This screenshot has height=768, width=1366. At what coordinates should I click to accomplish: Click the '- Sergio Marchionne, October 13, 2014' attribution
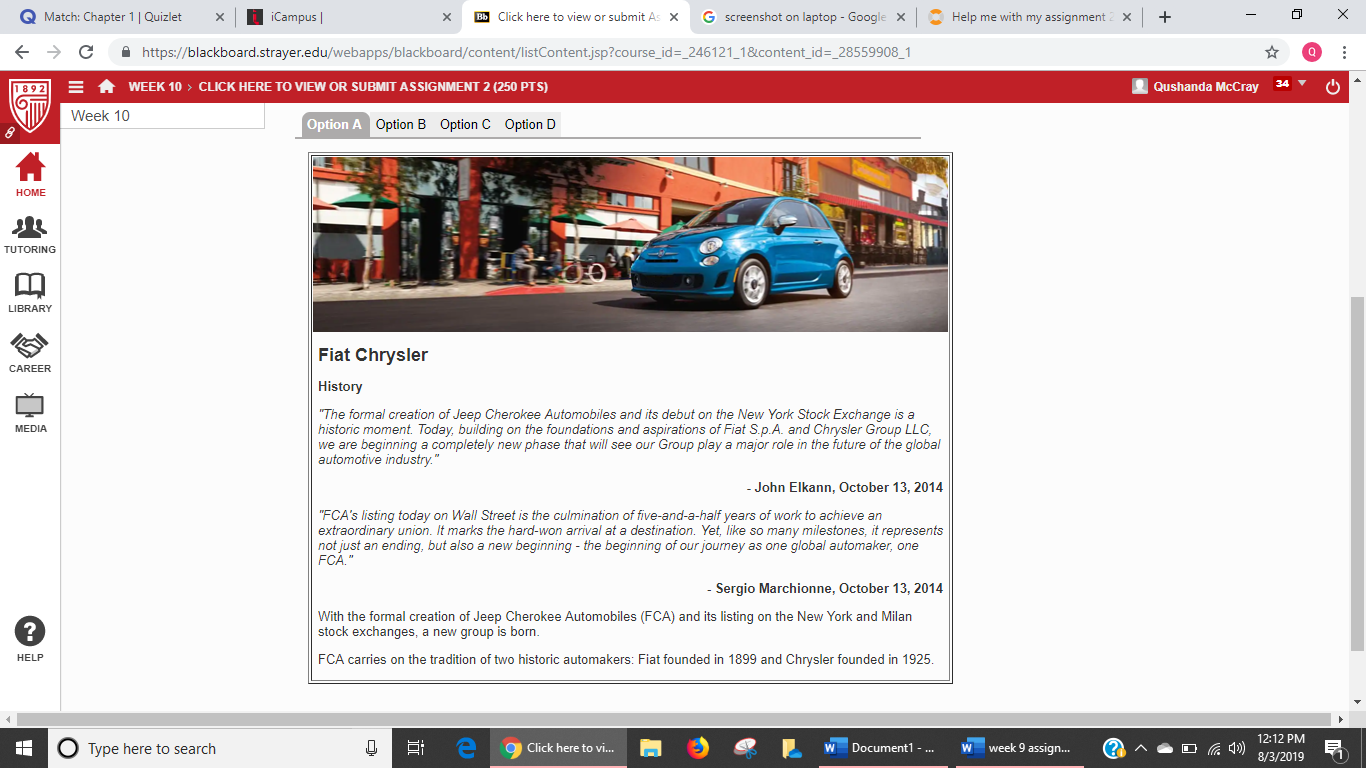(x=825, y=588)
